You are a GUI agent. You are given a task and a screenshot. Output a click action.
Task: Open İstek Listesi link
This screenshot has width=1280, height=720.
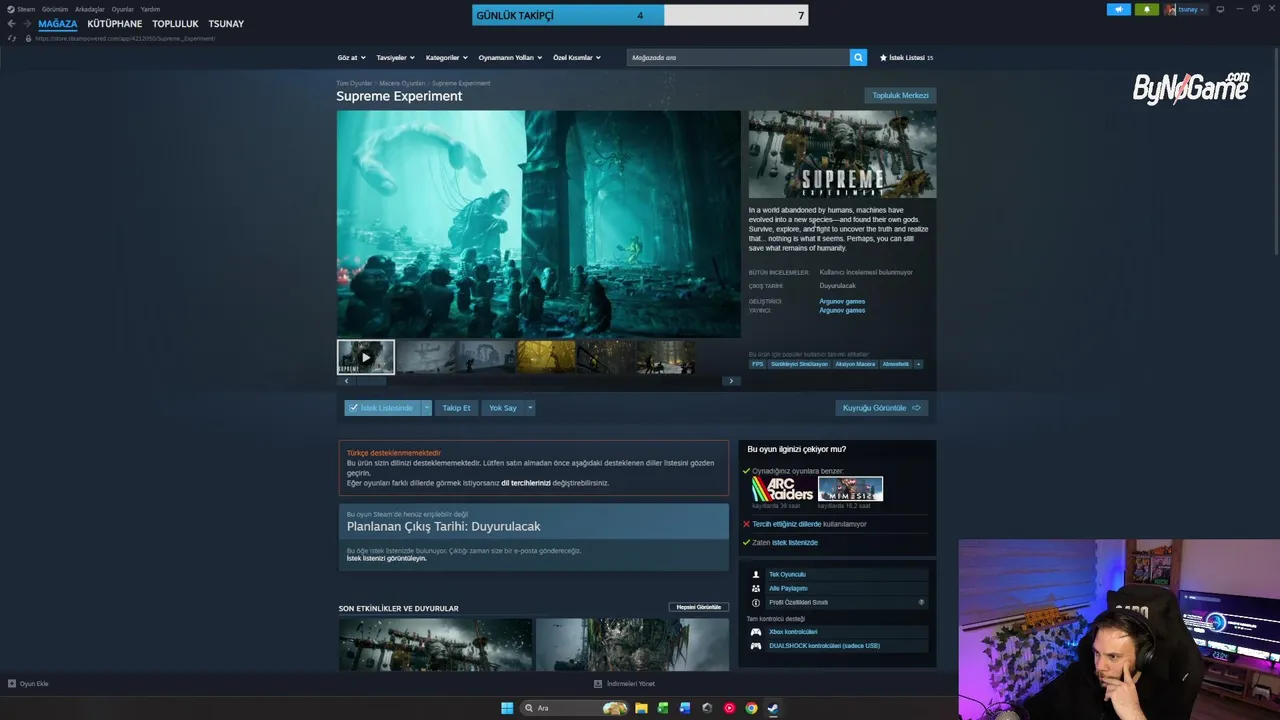906,57
